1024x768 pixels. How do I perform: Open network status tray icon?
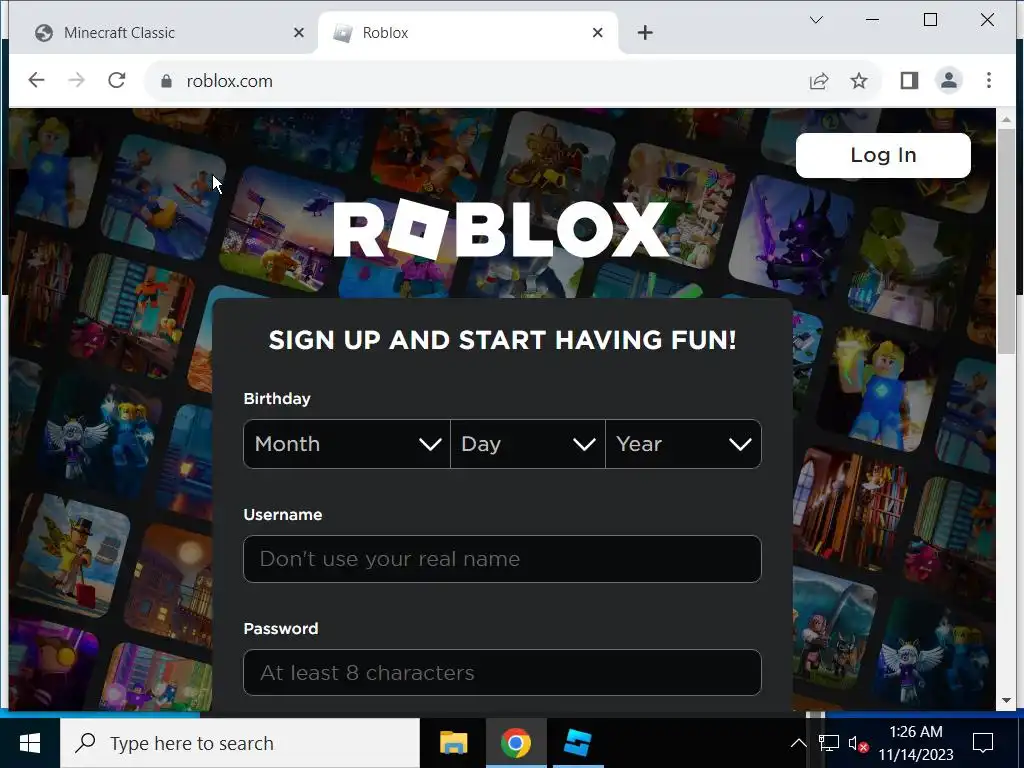828,743
